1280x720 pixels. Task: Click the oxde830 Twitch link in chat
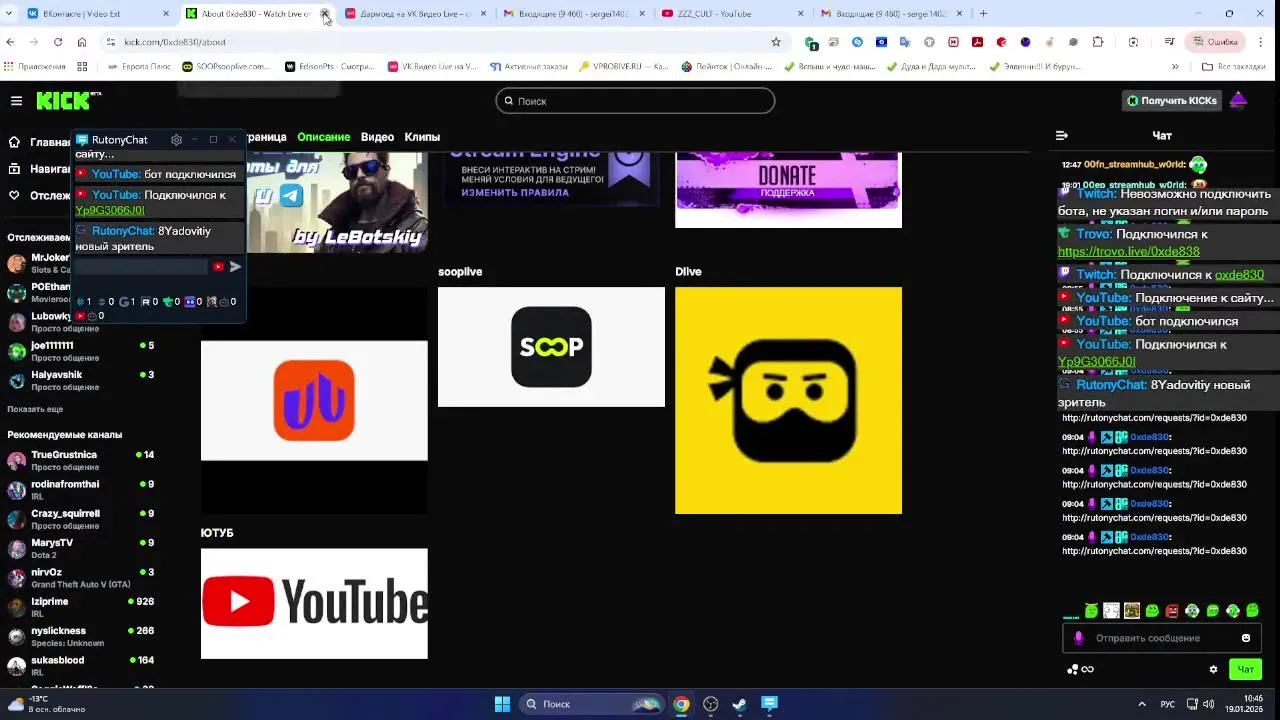1239,275
